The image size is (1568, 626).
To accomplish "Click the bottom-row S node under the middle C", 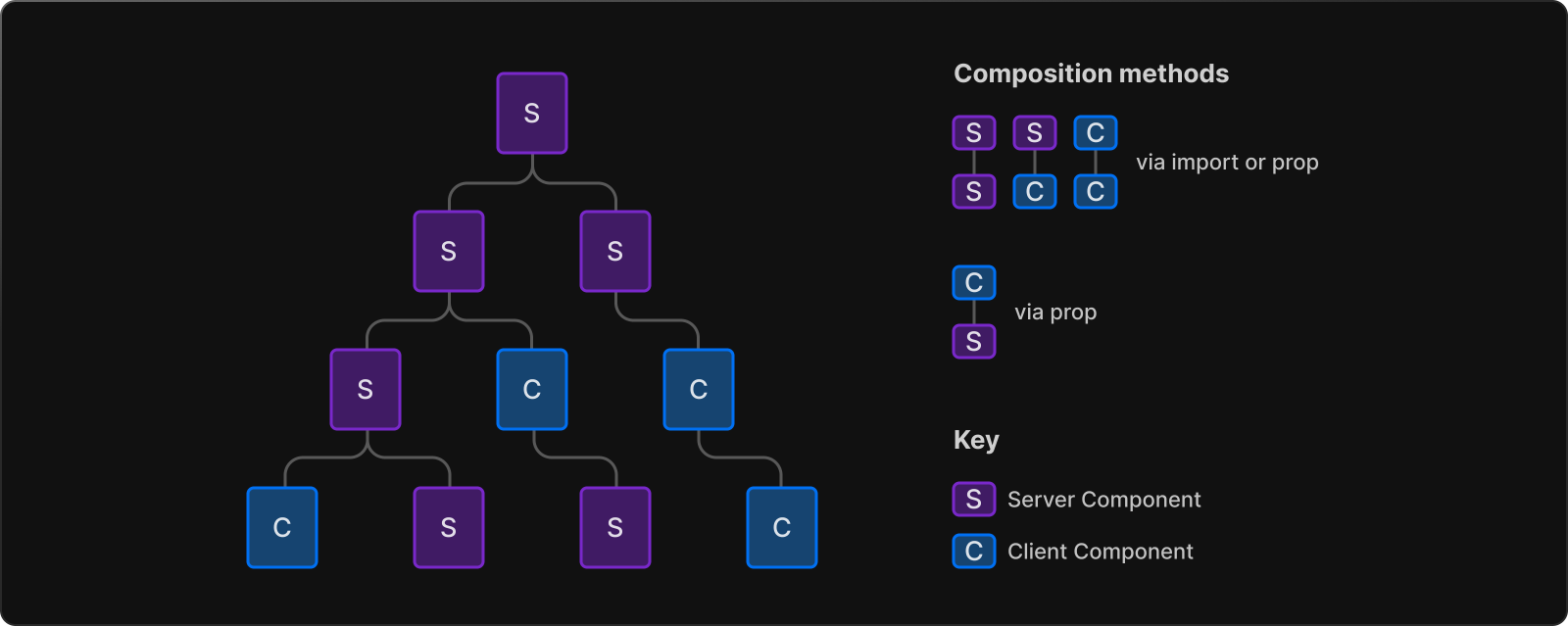I will point(615,527).
